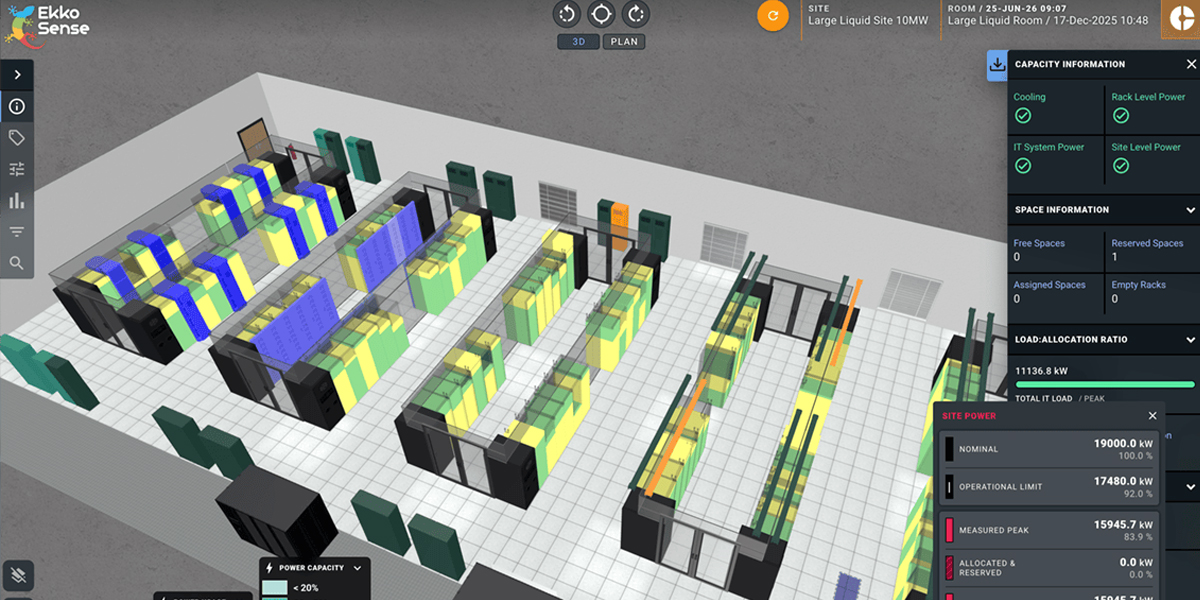Collapse the Load:Allocation Ratio section
1200x600 pixels.
(x=1190, y=340)
